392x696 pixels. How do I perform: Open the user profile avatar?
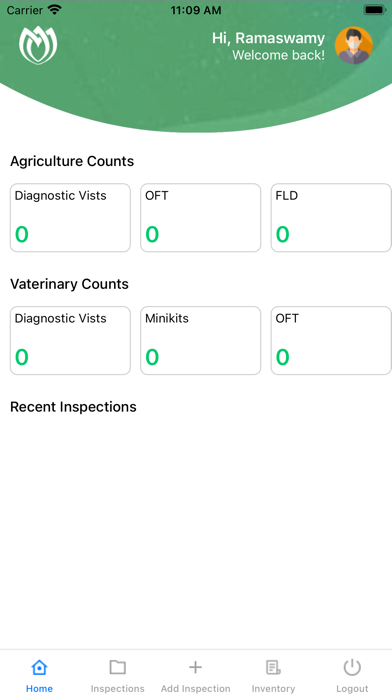[353, 45]
